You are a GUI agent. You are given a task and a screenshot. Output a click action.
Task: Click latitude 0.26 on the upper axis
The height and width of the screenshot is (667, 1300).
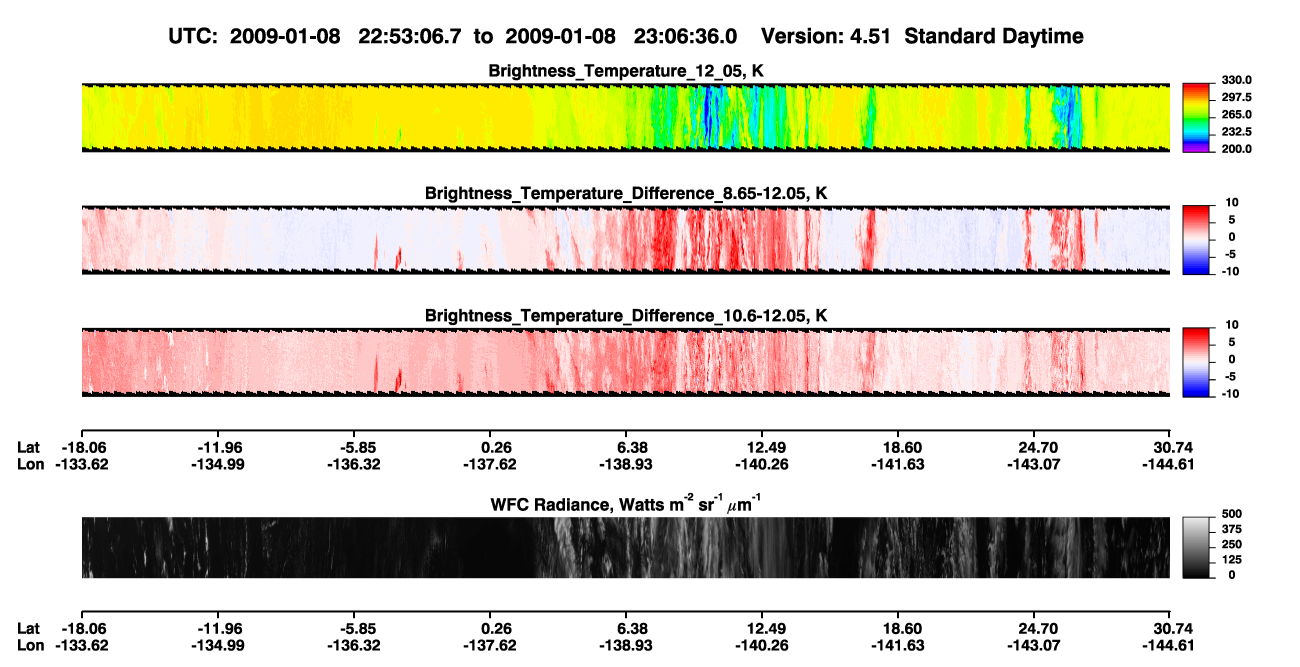[493, 448]
